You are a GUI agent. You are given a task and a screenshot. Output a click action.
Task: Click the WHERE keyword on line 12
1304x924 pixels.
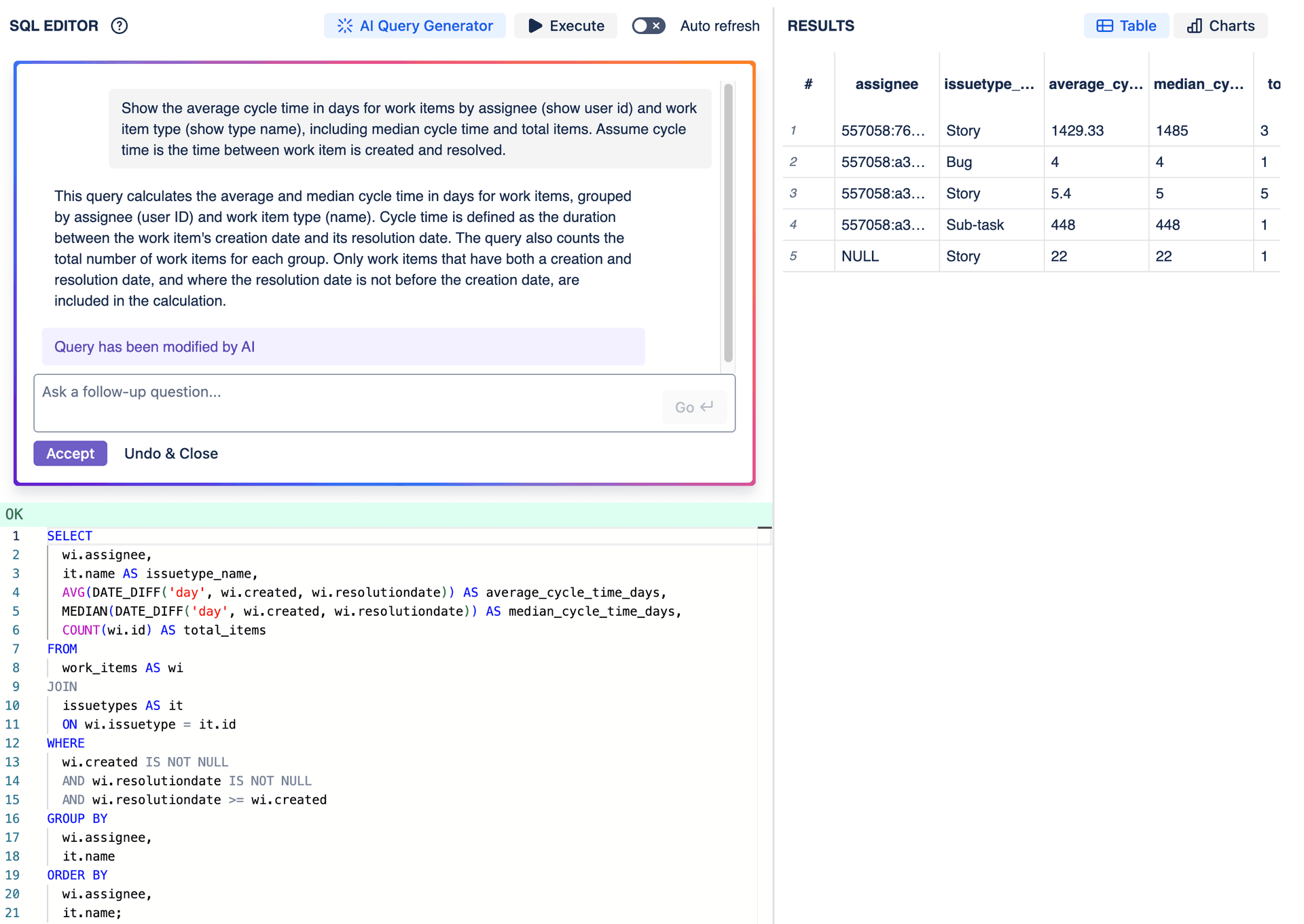pyautogui.click(x=66, y=743)
